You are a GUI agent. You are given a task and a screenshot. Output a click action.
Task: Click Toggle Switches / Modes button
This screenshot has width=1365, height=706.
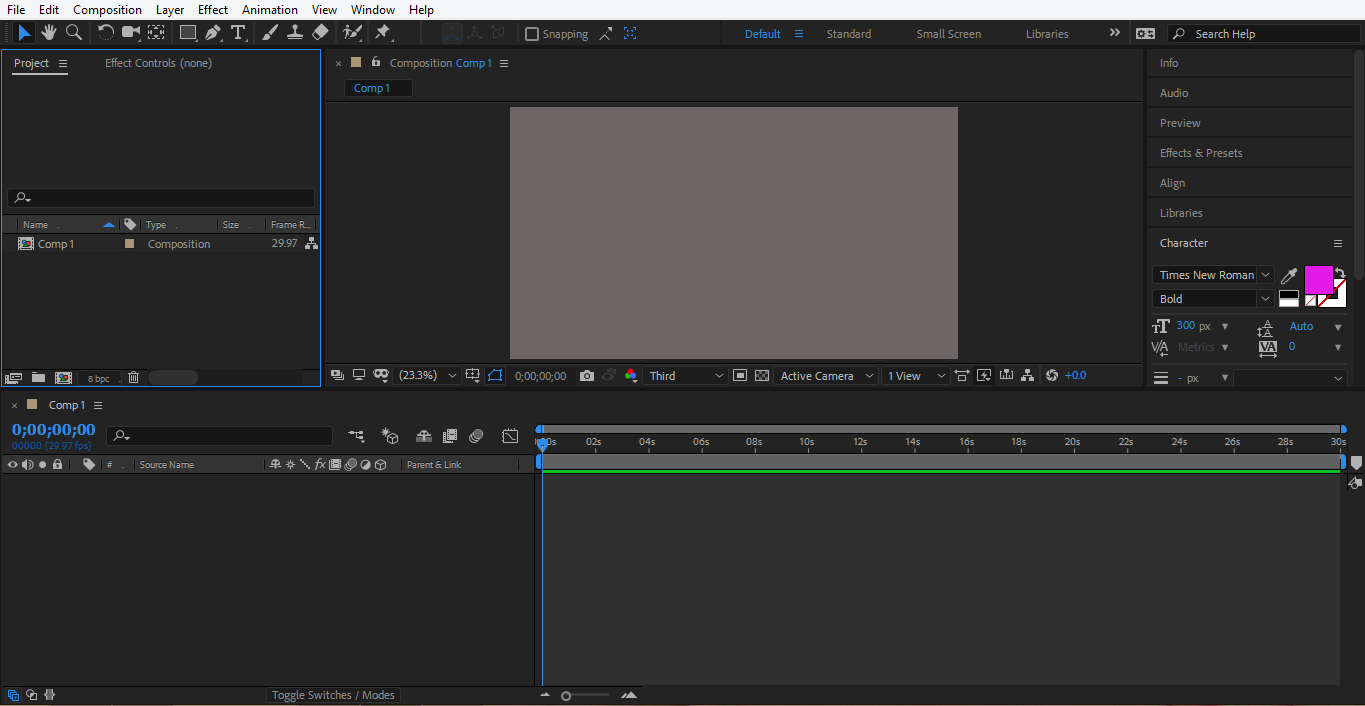pyautogui.click(x=333, y=694)
